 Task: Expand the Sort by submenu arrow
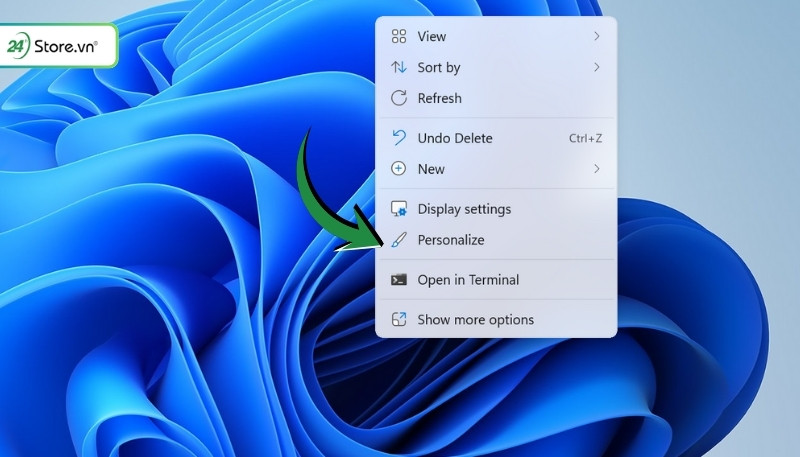597,68
